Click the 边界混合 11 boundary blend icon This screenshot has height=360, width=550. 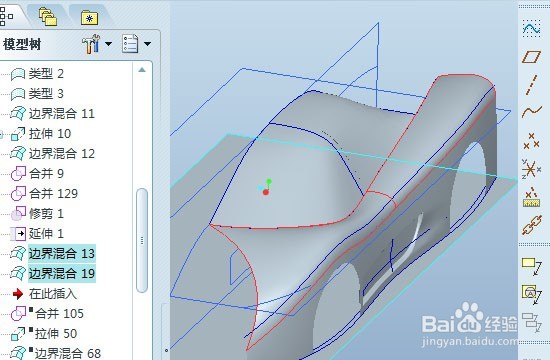18,114
